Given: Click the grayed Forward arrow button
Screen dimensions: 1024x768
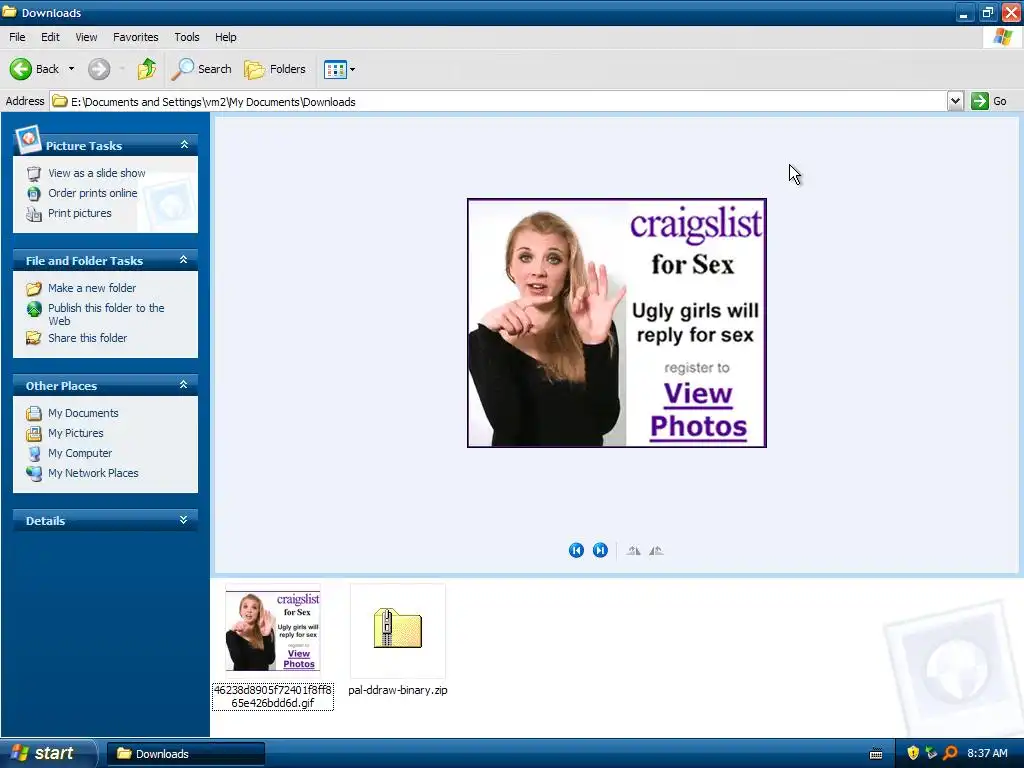Looking at the screenshot, I should click(99, 69).
